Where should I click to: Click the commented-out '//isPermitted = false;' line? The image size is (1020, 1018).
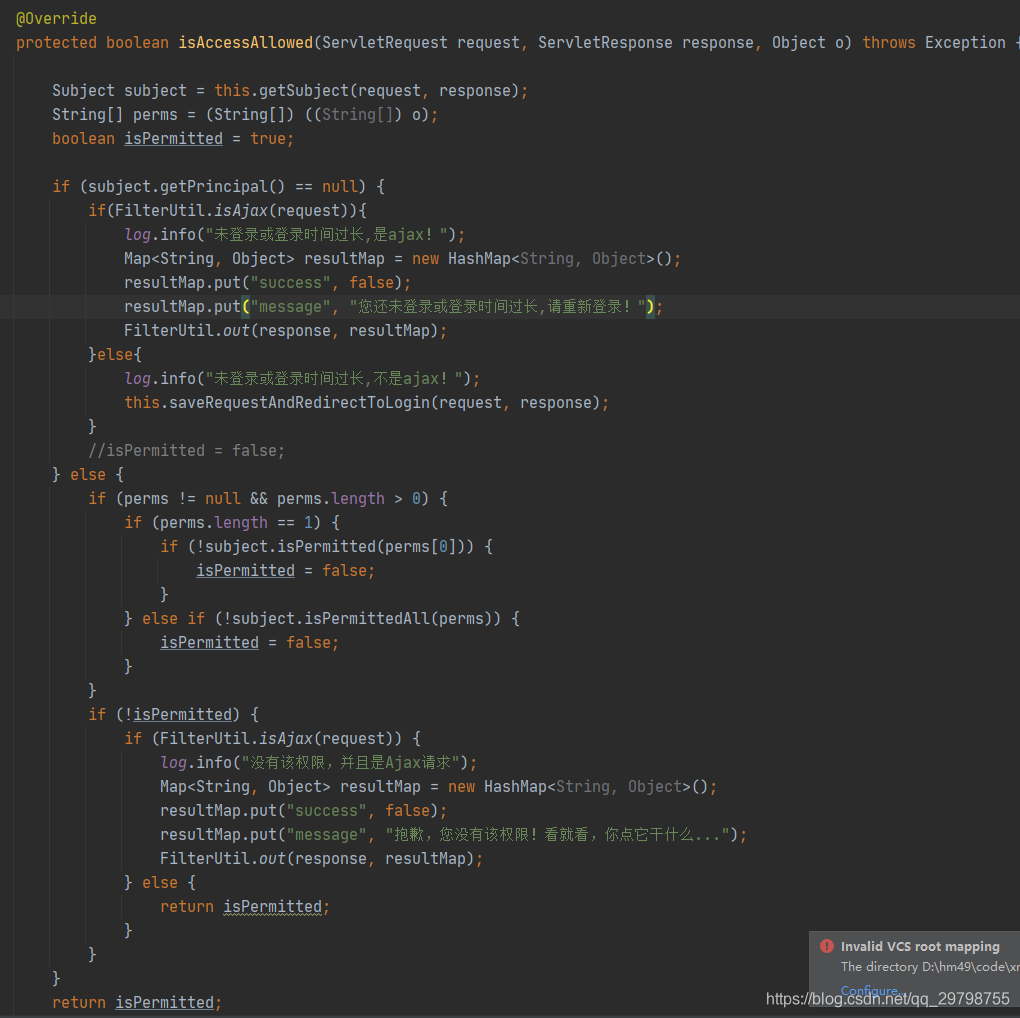coord(186,451)
